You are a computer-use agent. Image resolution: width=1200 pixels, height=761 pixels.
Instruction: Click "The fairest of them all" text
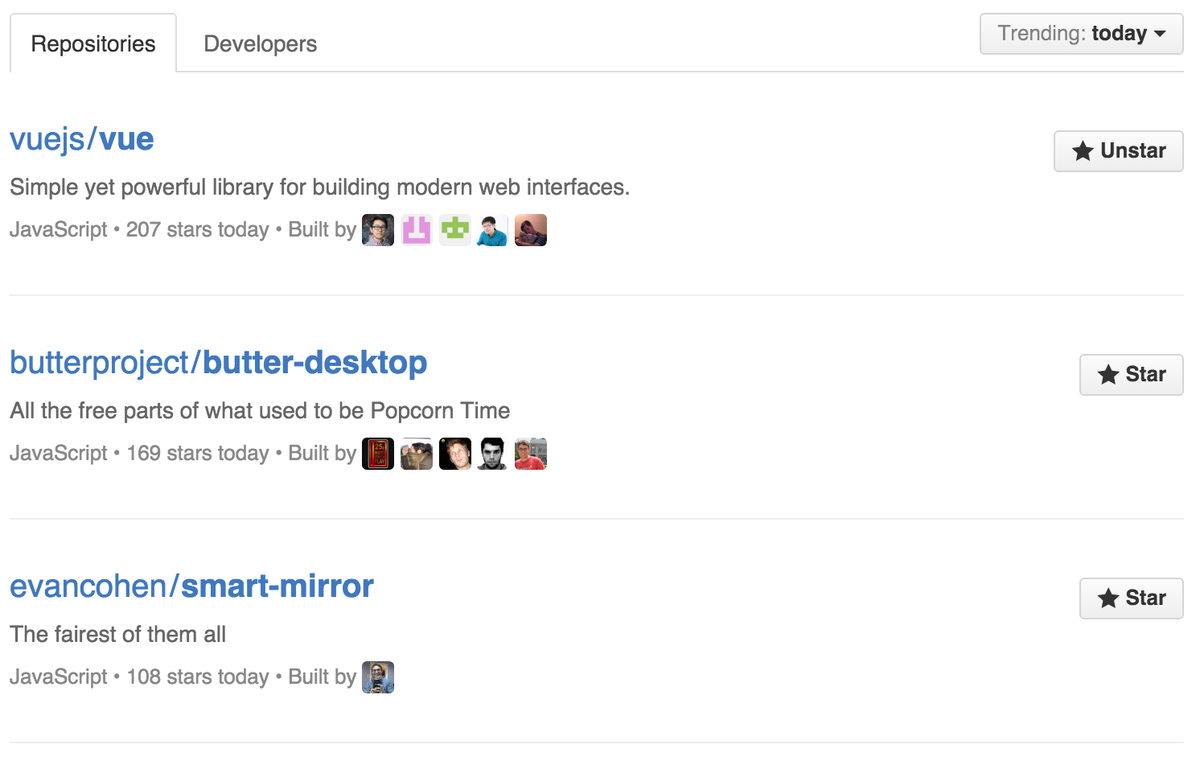point(118,634)
